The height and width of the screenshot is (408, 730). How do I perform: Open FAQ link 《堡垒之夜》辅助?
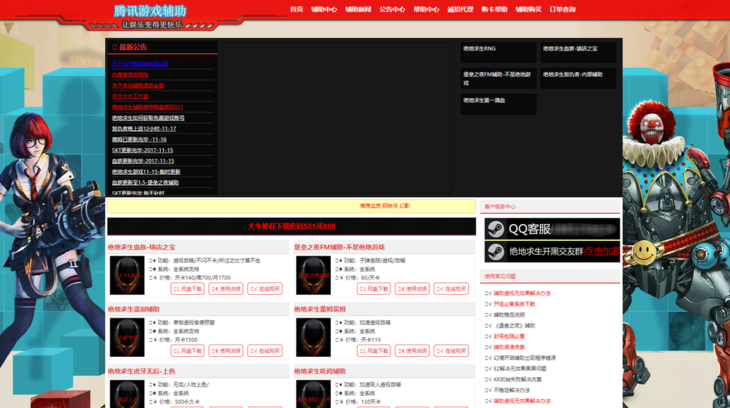514,326
